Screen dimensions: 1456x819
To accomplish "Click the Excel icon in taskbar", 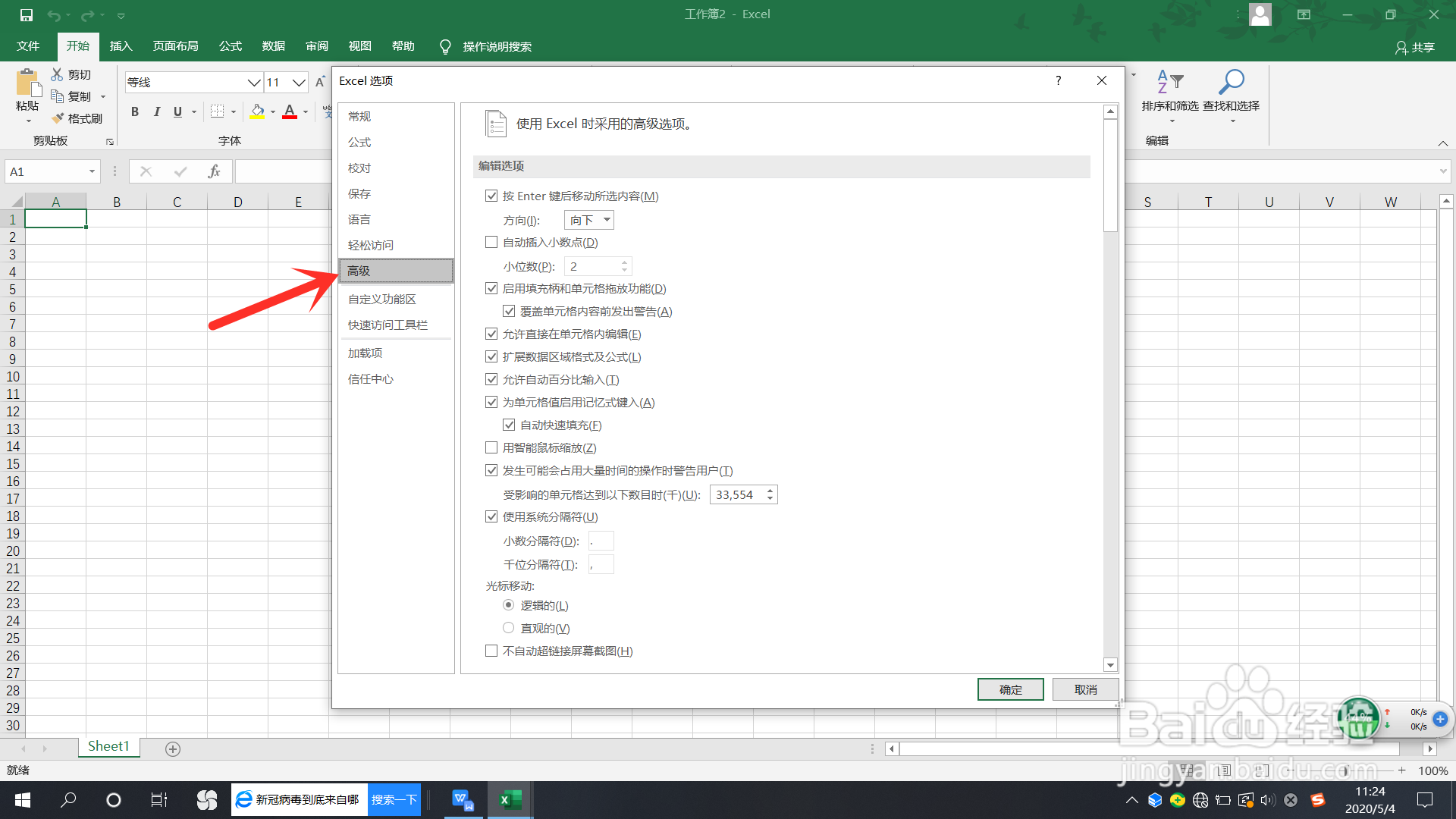I will coord(510,800).
